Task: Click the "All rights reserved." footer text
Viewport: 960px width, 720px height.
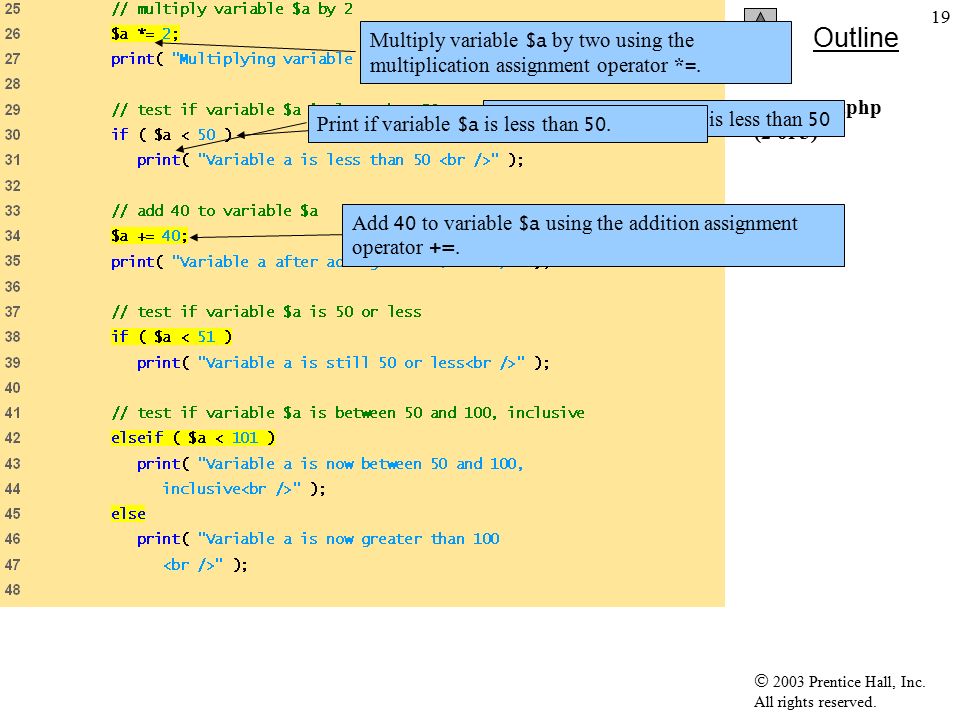Action: tap(814, 702)
